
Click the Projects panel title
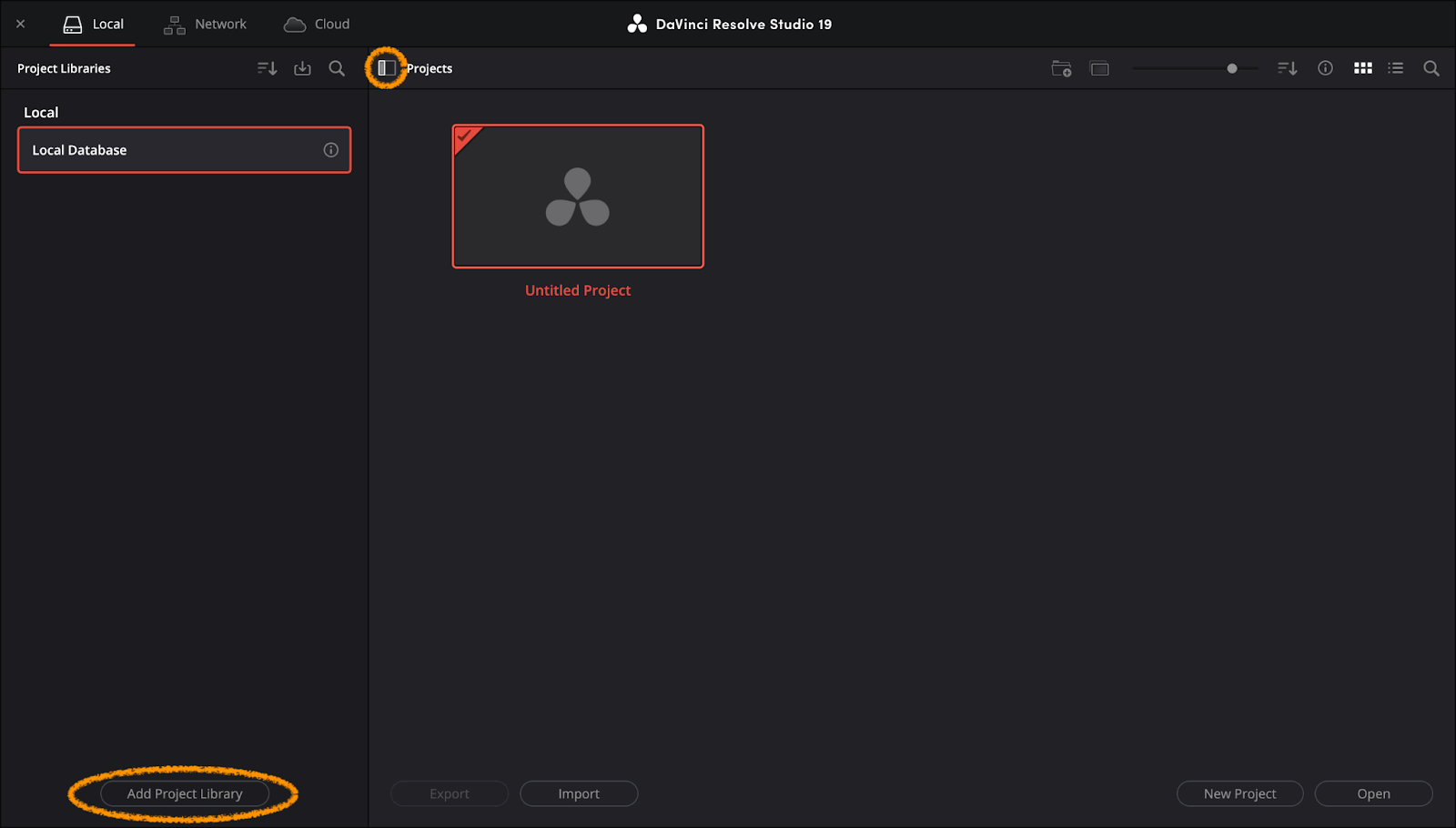point(430,68)
